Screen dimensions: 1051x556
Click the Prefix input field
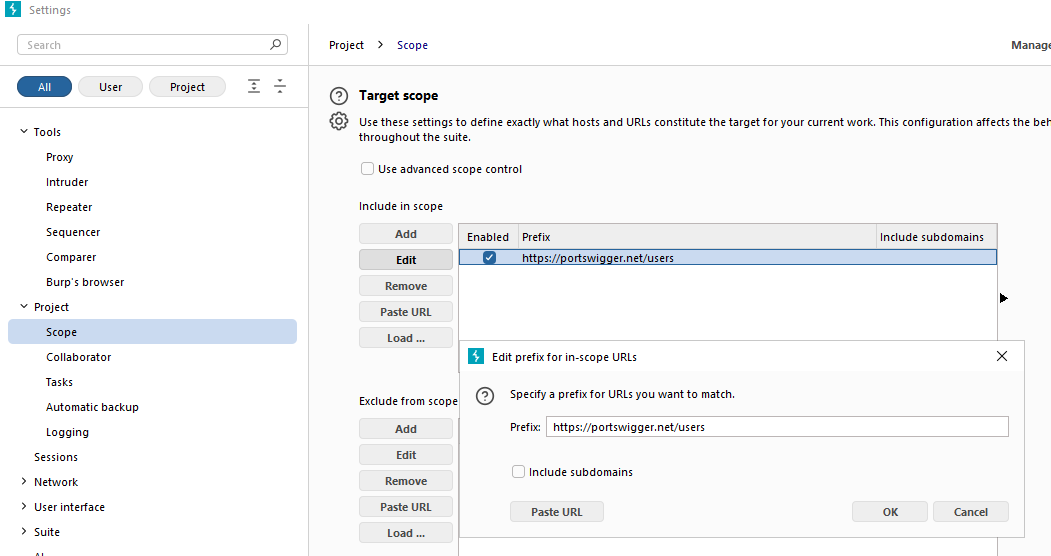point(777,427)
